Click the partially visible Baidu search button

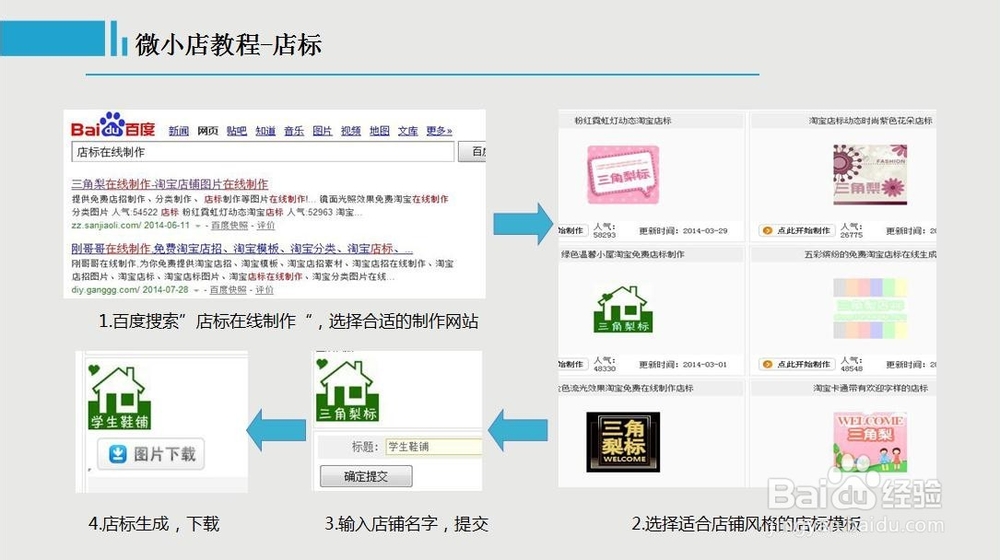473,152
